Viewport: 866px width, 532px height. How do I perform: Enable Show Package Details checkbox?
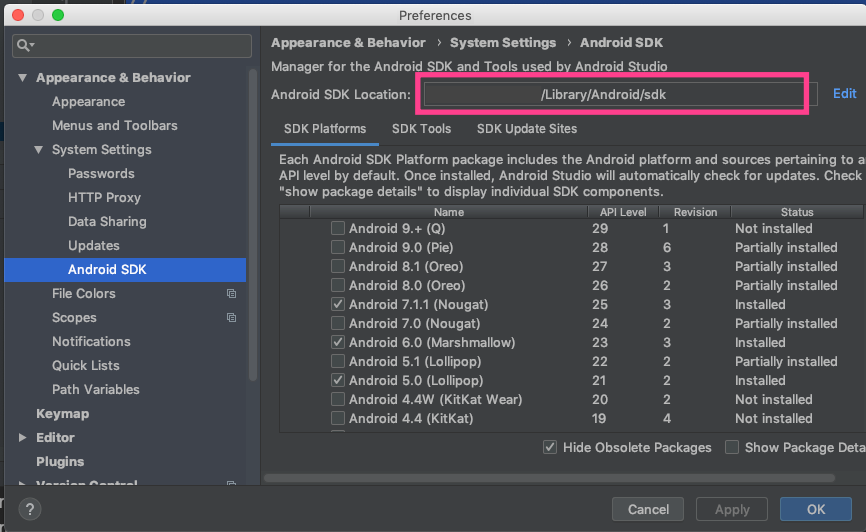coord(732,447)
